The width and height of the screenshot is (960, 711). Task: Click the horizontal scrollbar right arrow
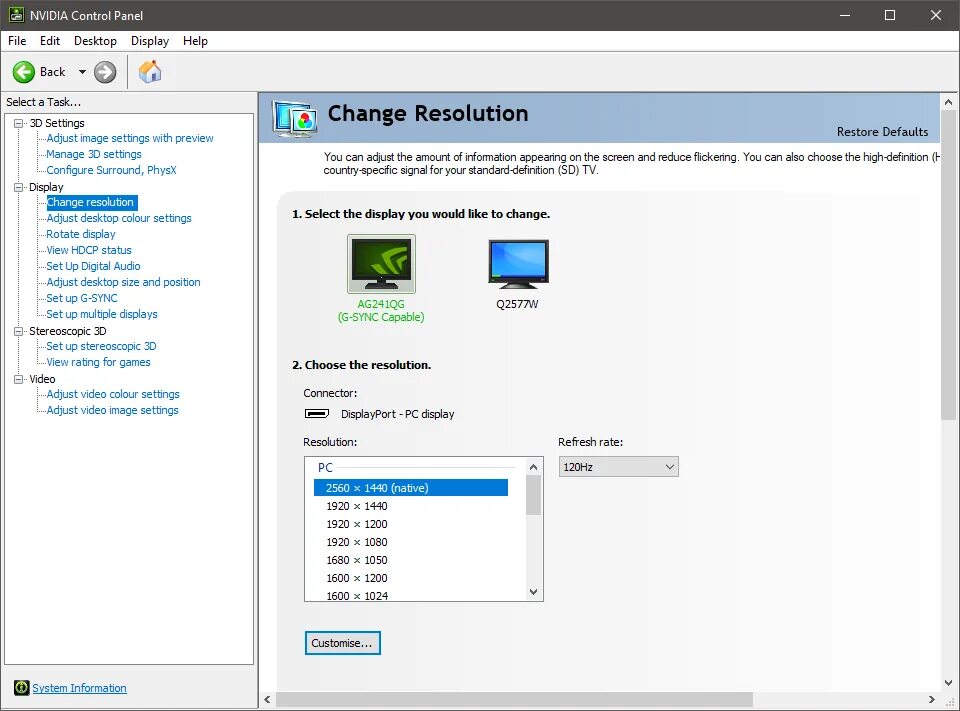coord(932,699)
